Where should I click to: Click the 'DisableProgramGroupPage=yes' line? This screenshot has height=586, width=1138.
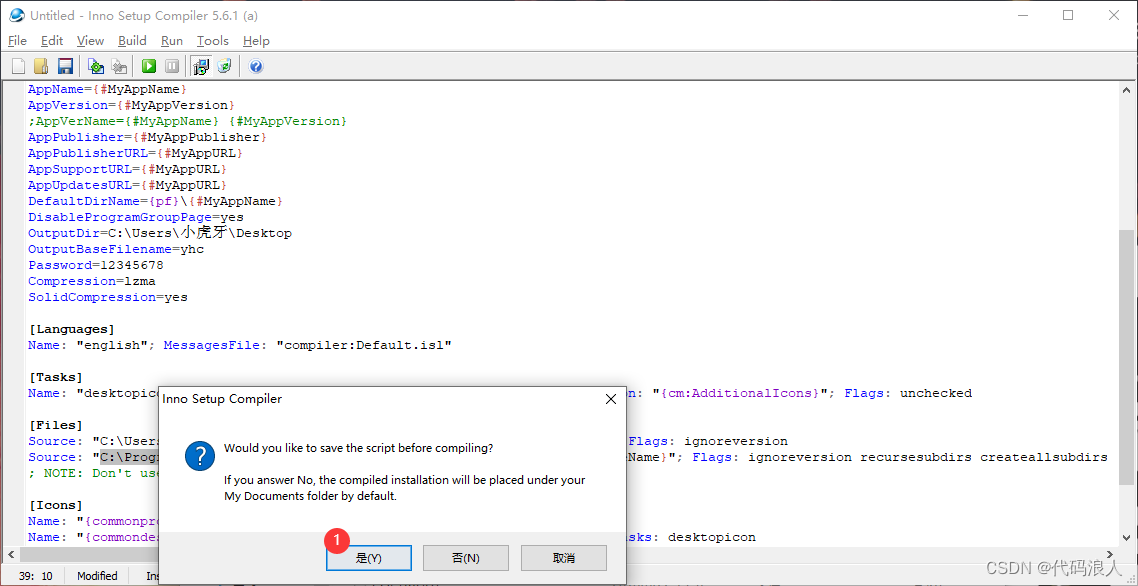[136, 217]
